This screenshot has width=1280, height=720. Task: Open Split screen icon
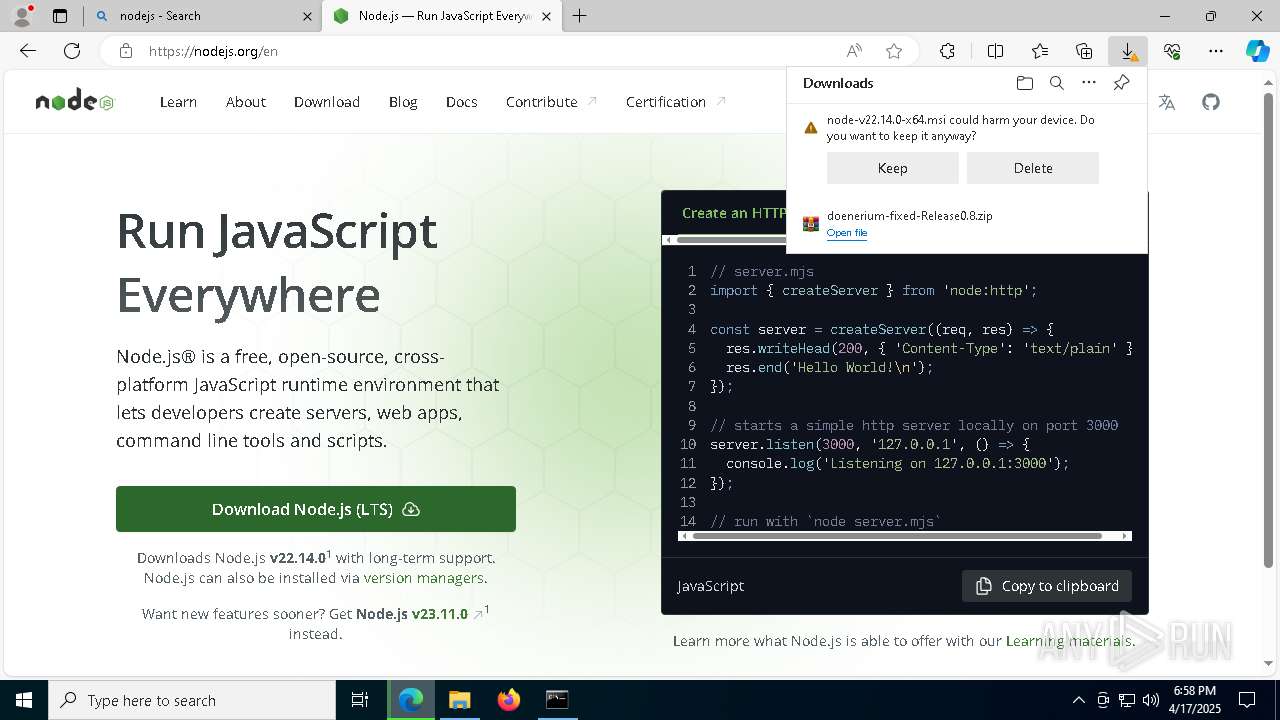995,51
